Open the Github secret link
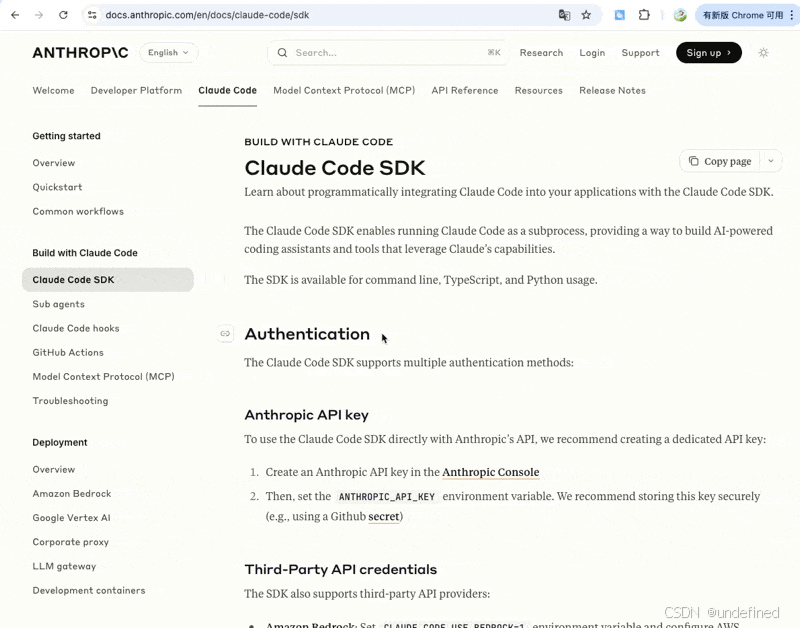The image size is (800, 628). coord(384,516)
